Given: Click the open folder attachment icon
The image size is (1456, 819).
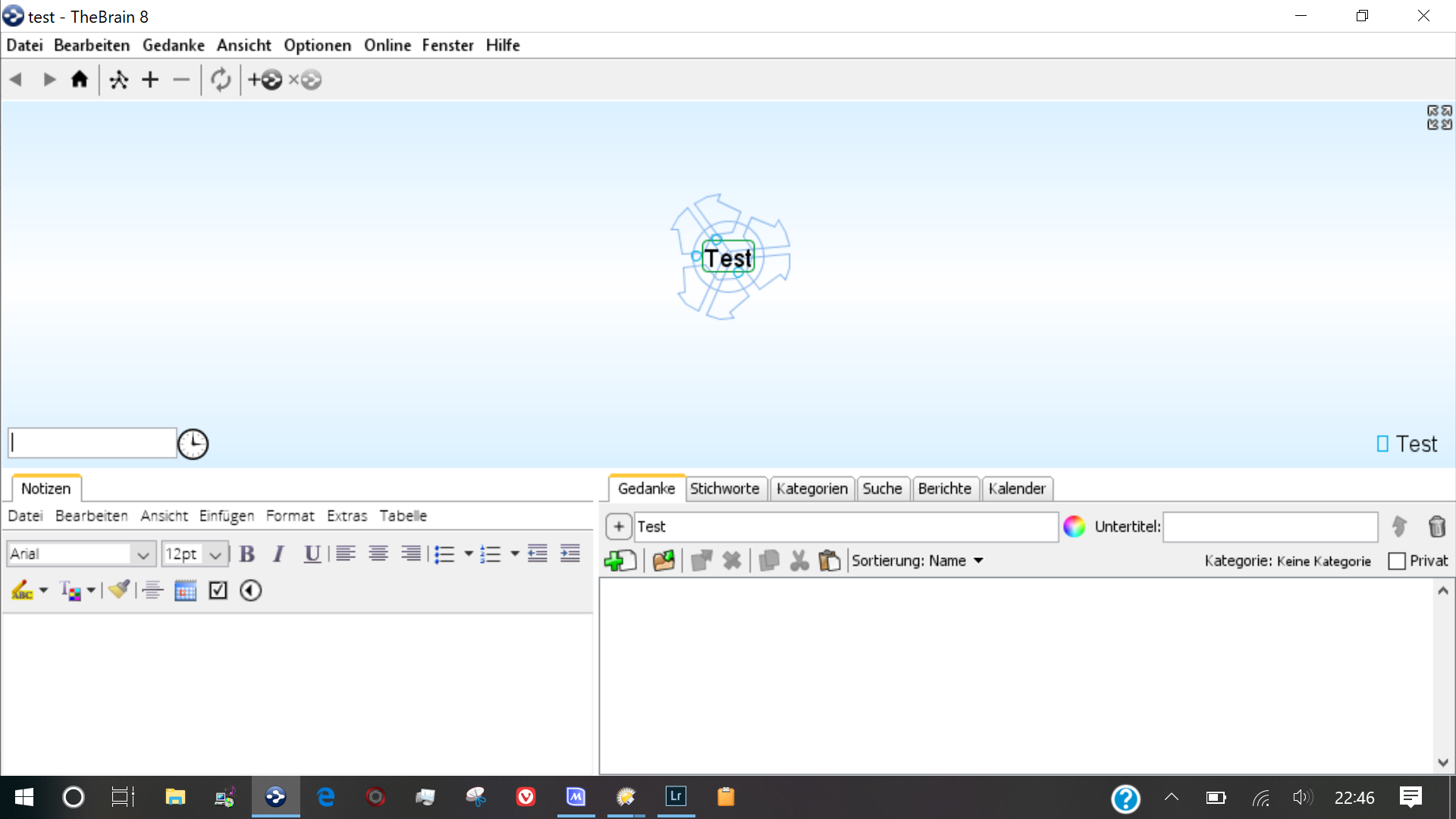Looking at the screenshot, I should tap(664, 561).
